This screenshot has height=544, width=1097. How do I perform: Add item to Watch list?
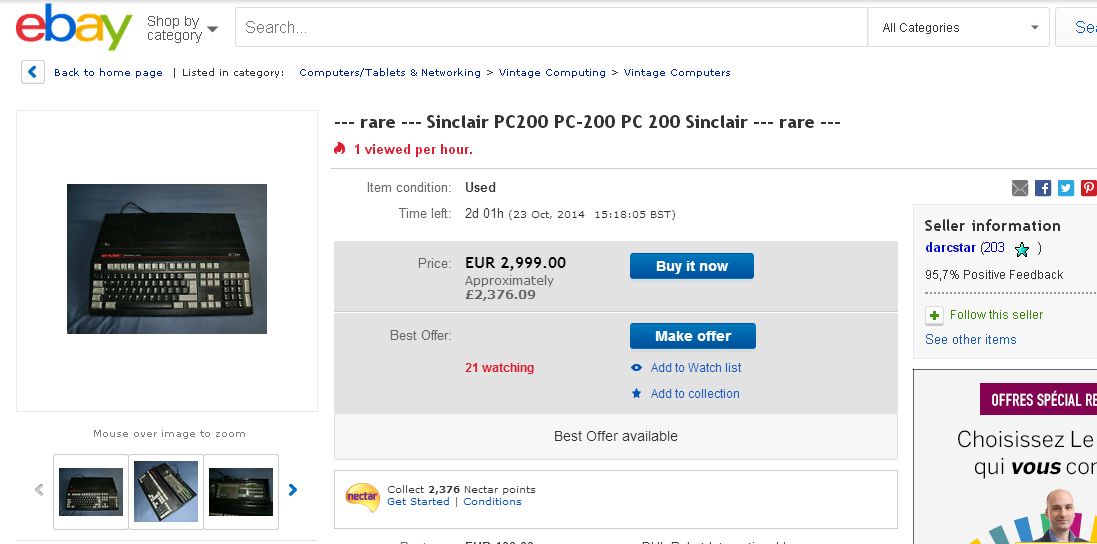click(x=695, y=368)
